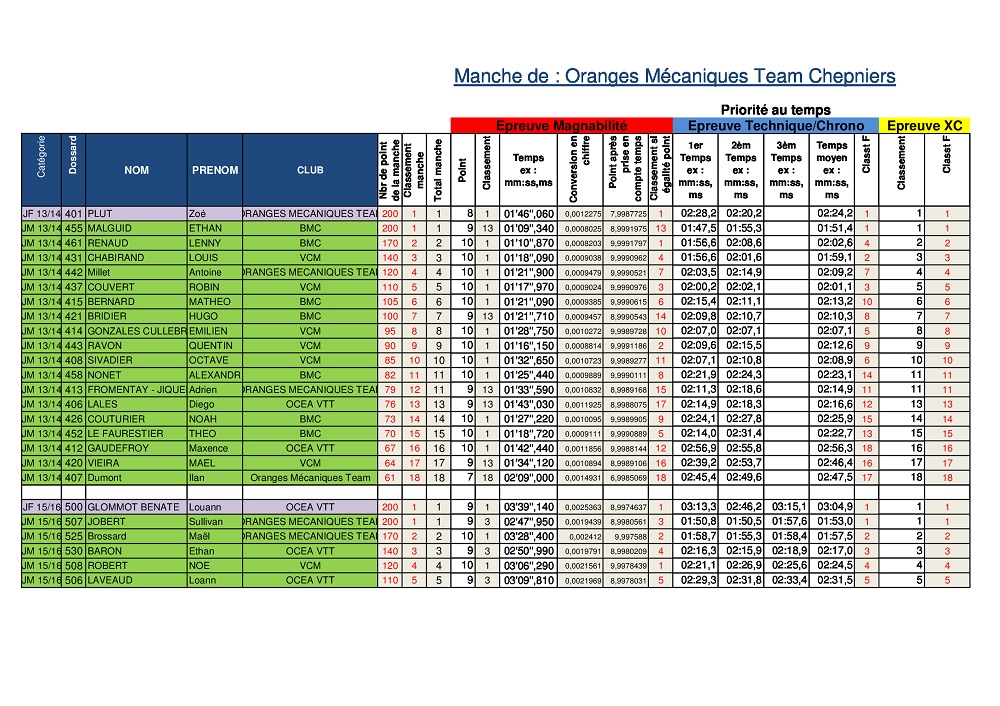Click the name cell 'LALES'
The height and width of the screenshot is (706, 1000).
click(136, 404)
